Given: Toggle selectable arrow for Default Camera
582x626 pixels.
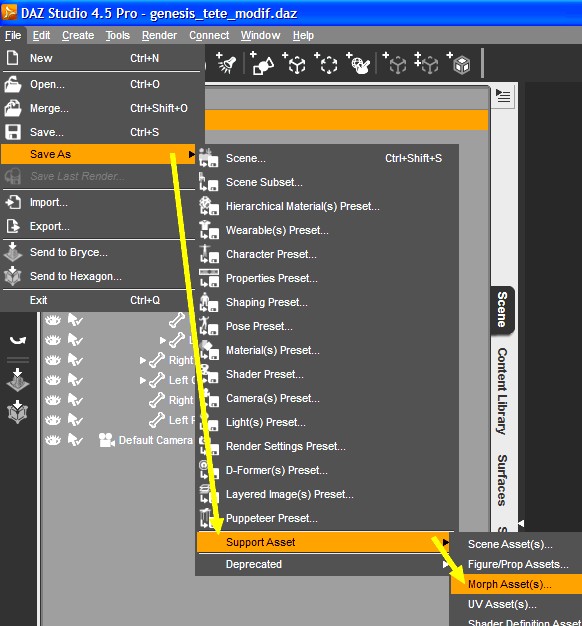Looking at the screenshot, I should click(x=75, y=440).
